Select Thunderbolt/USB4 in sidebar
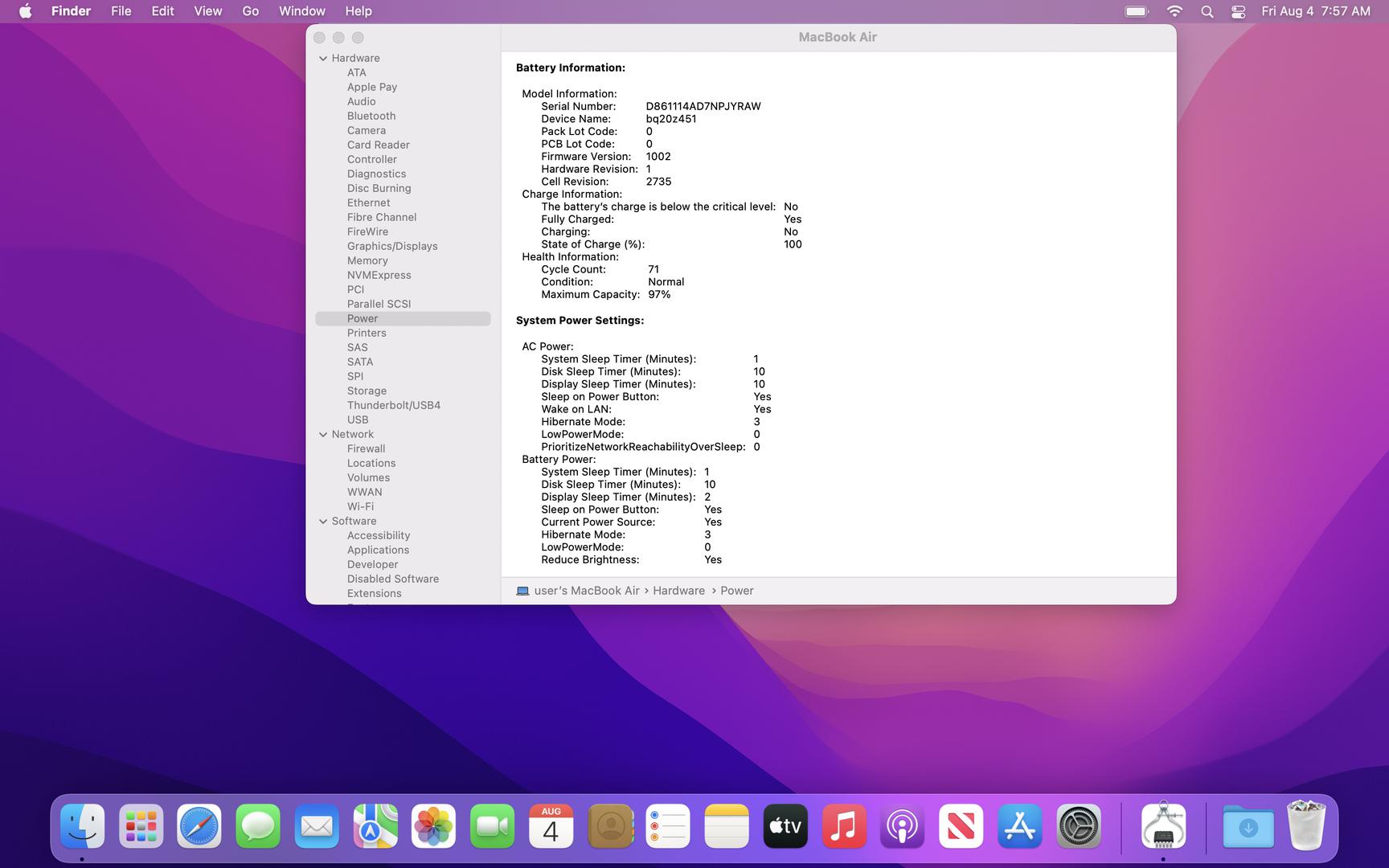1389x868 pixels. click(394, 405)
